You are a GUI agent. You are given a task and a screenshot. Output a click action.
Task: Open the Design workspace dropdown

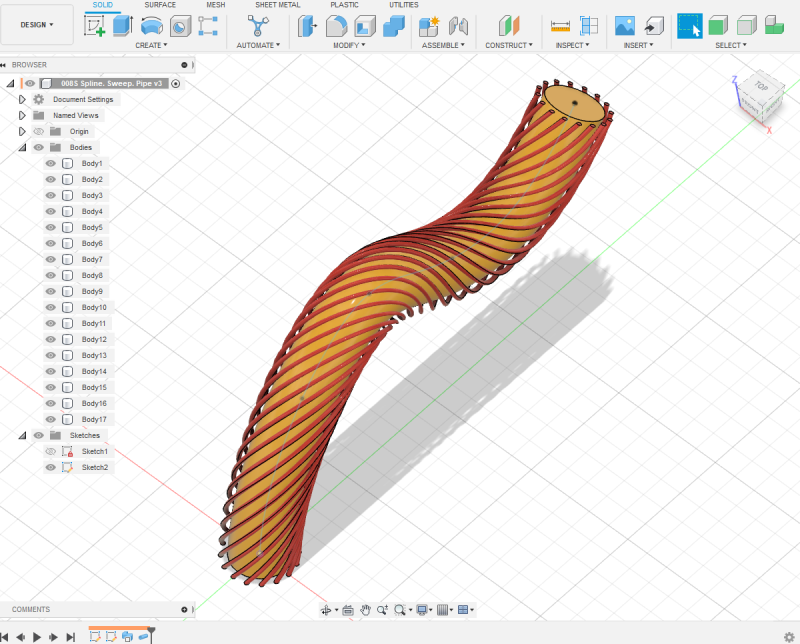37,24
